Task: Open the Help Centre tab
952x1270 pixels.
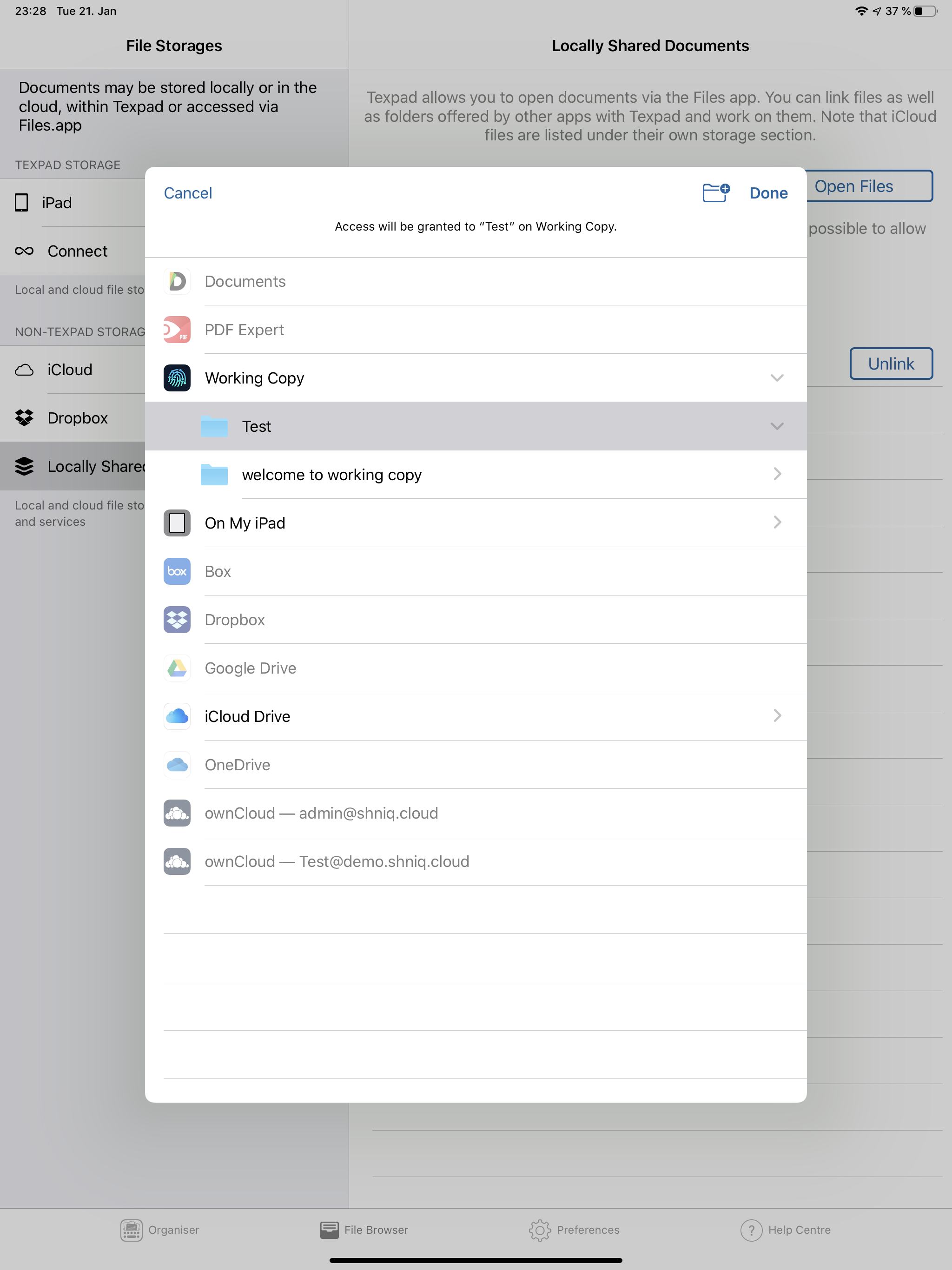Action: click(786, 1230)
